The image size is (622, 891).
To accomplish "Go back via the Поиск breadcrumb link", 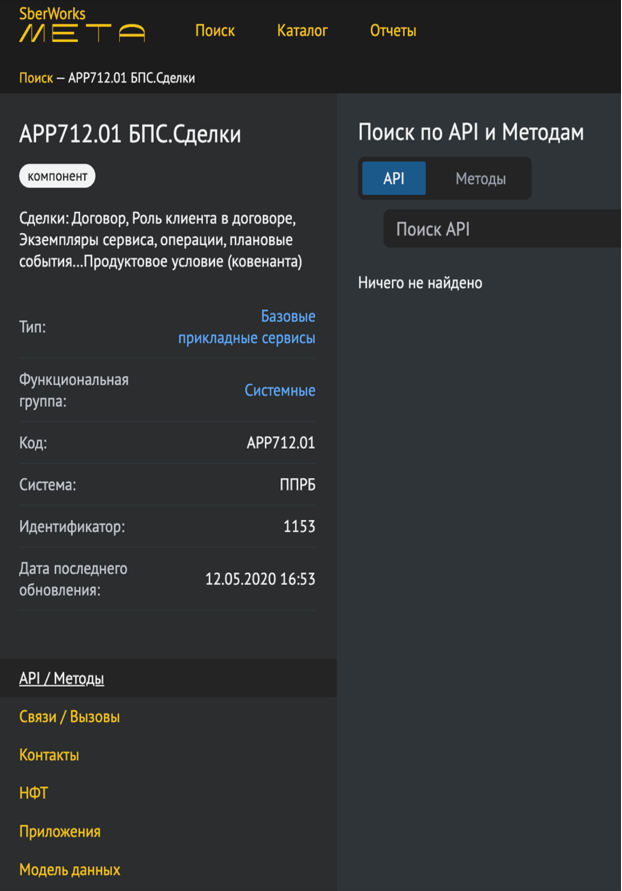I will tap(36, 78).
